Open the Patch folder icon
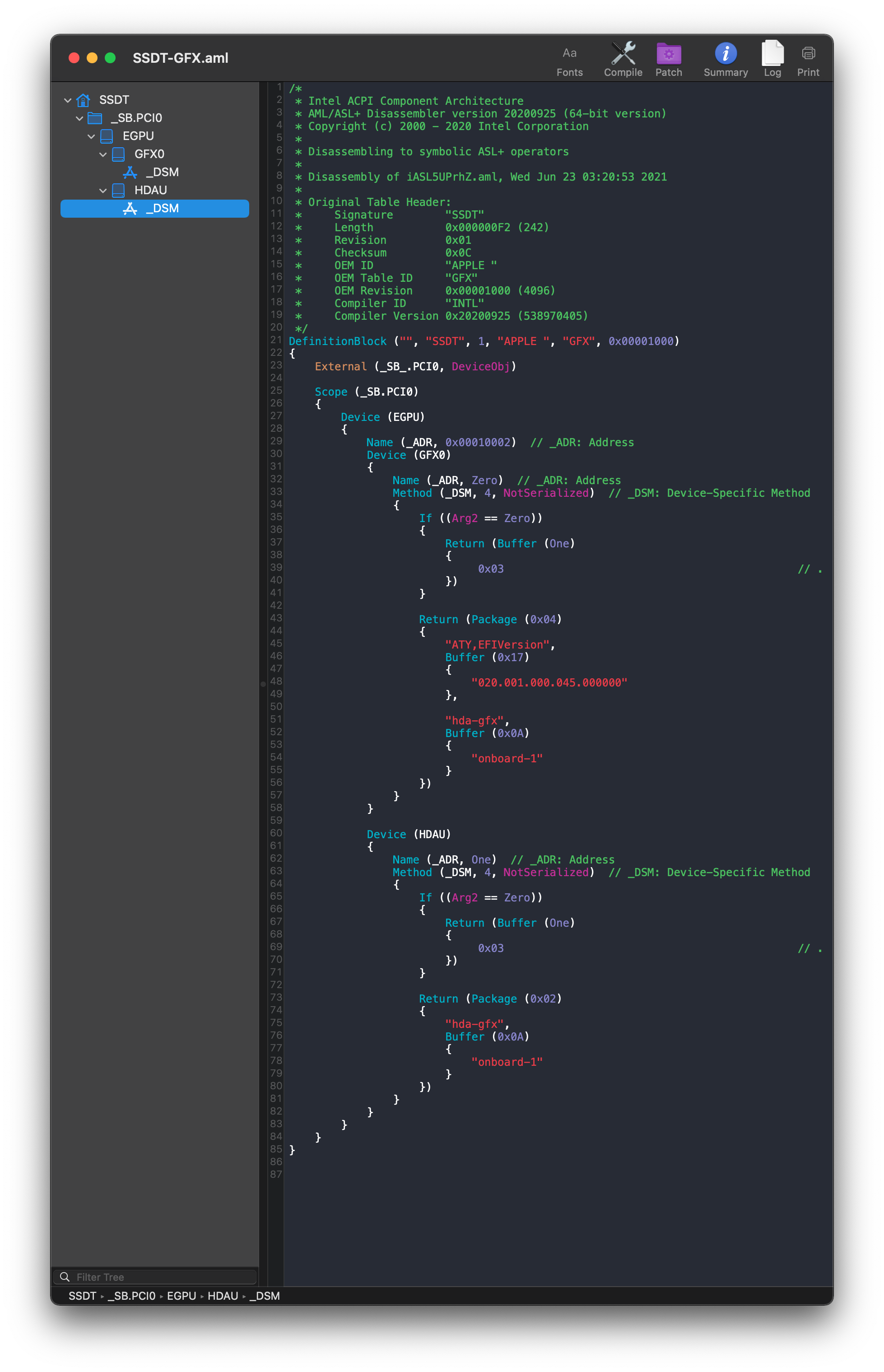The height and width of the screenshot is (1372, 884). point(668,54)
